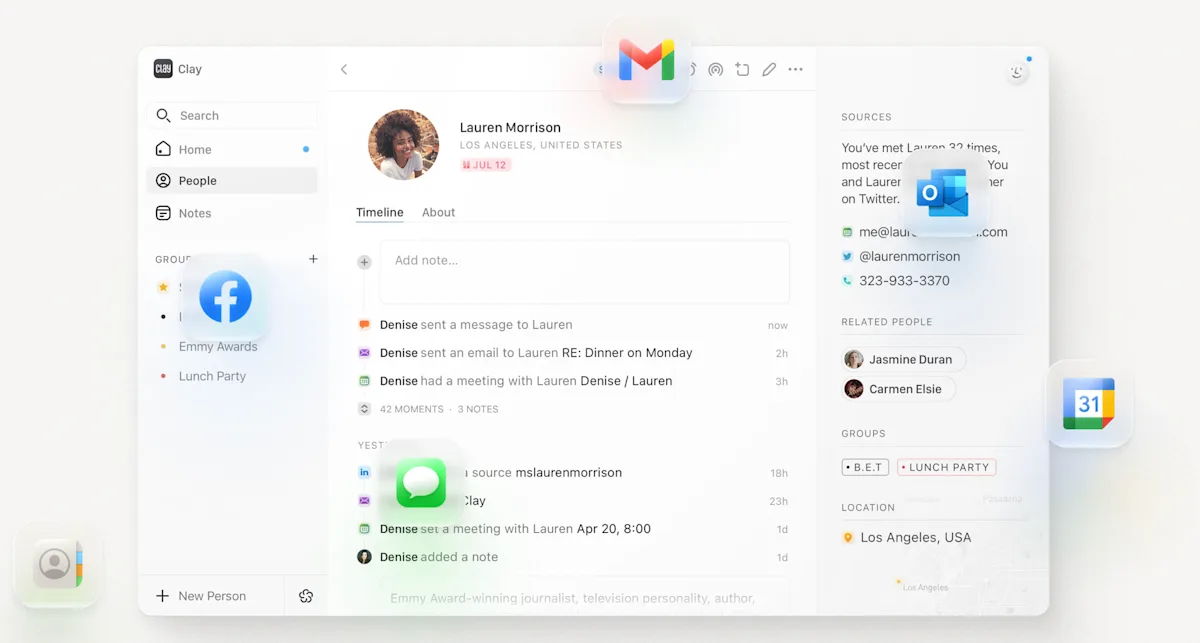The width and height of the screenshot is (1200, 643).
Task: Open the Notes section
Action: click(x=233, y=213)
